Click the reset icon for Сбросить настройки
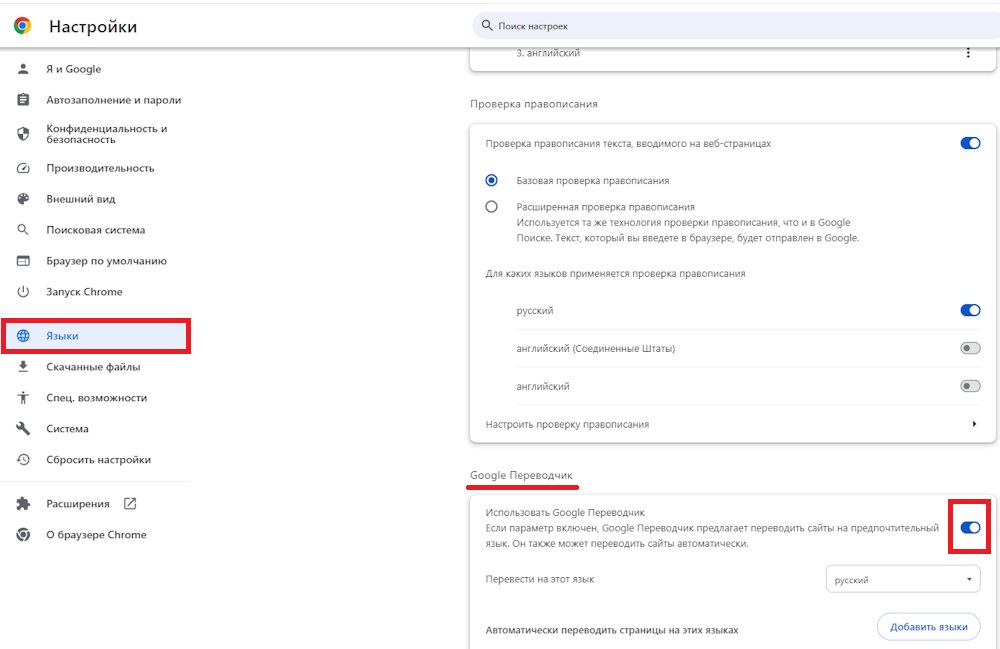Screen dimensions: 1000x649 click(23, 460)
